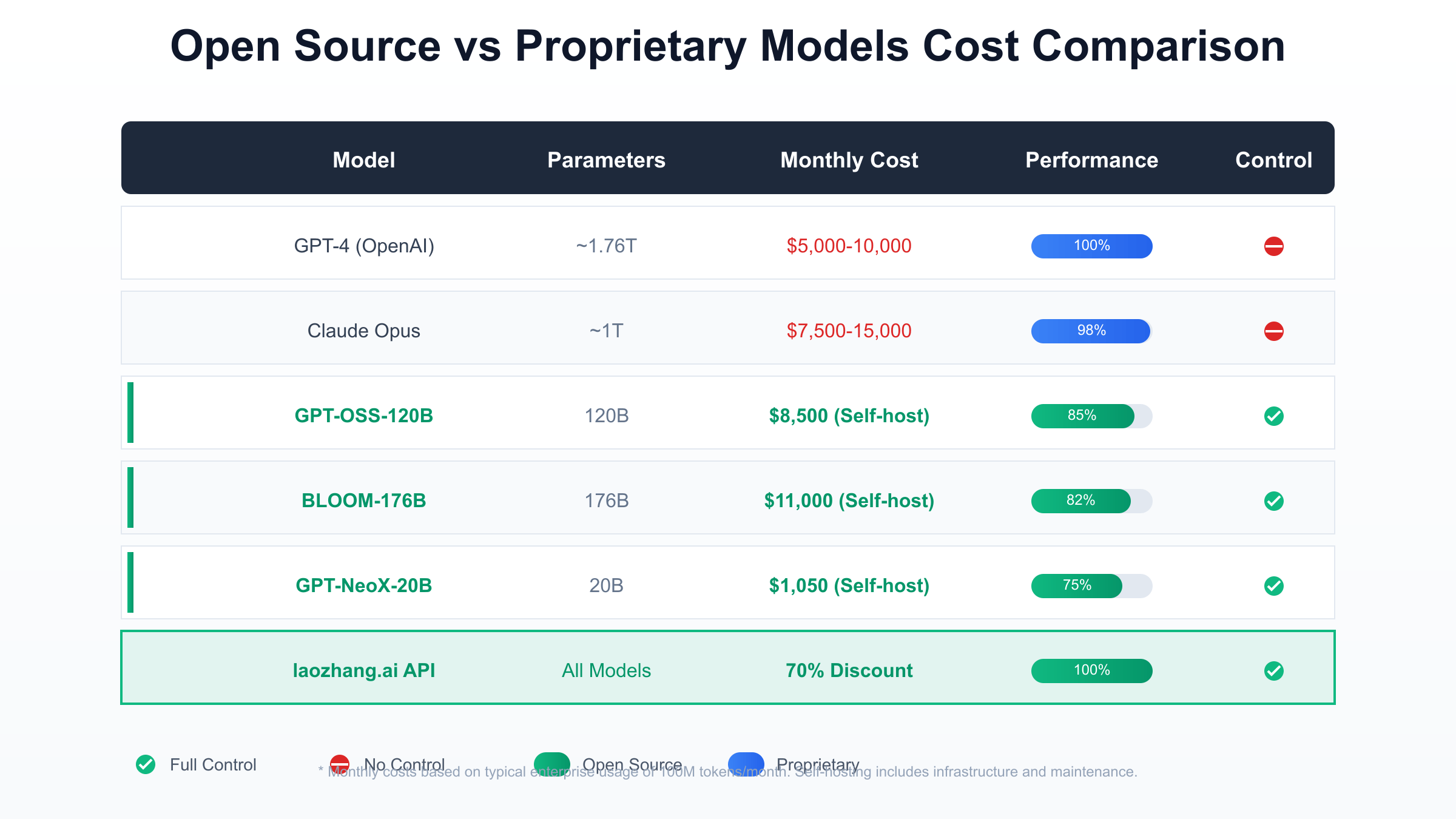This screenshot has height=819, width=1456.
Task: Click the green checkmark in laozhang.ai API row
Action: [x=1273, y=671]
